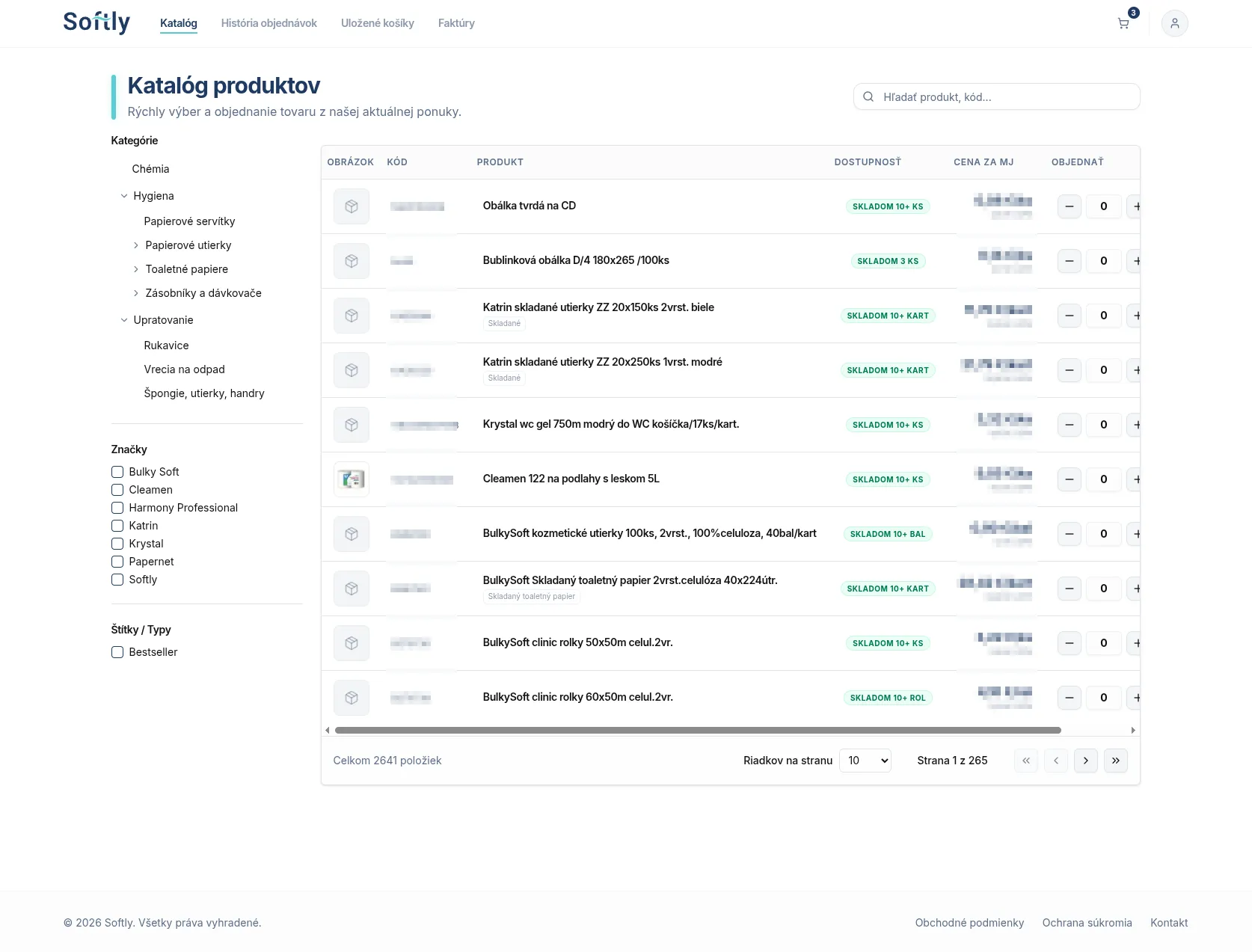Image resolution: width=1252 pixels, height=952 pixels.
Task: Switch to História objednávok tab
Action: [268, 23]
